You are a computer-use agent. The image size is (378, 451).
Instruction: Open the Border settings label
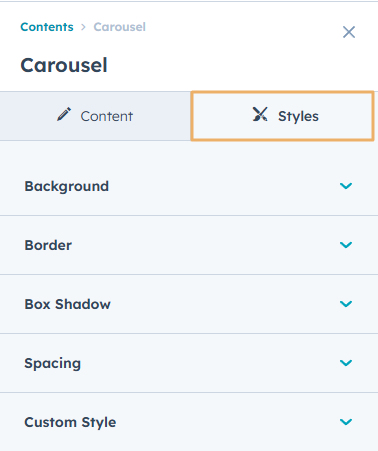click(48, 245)
